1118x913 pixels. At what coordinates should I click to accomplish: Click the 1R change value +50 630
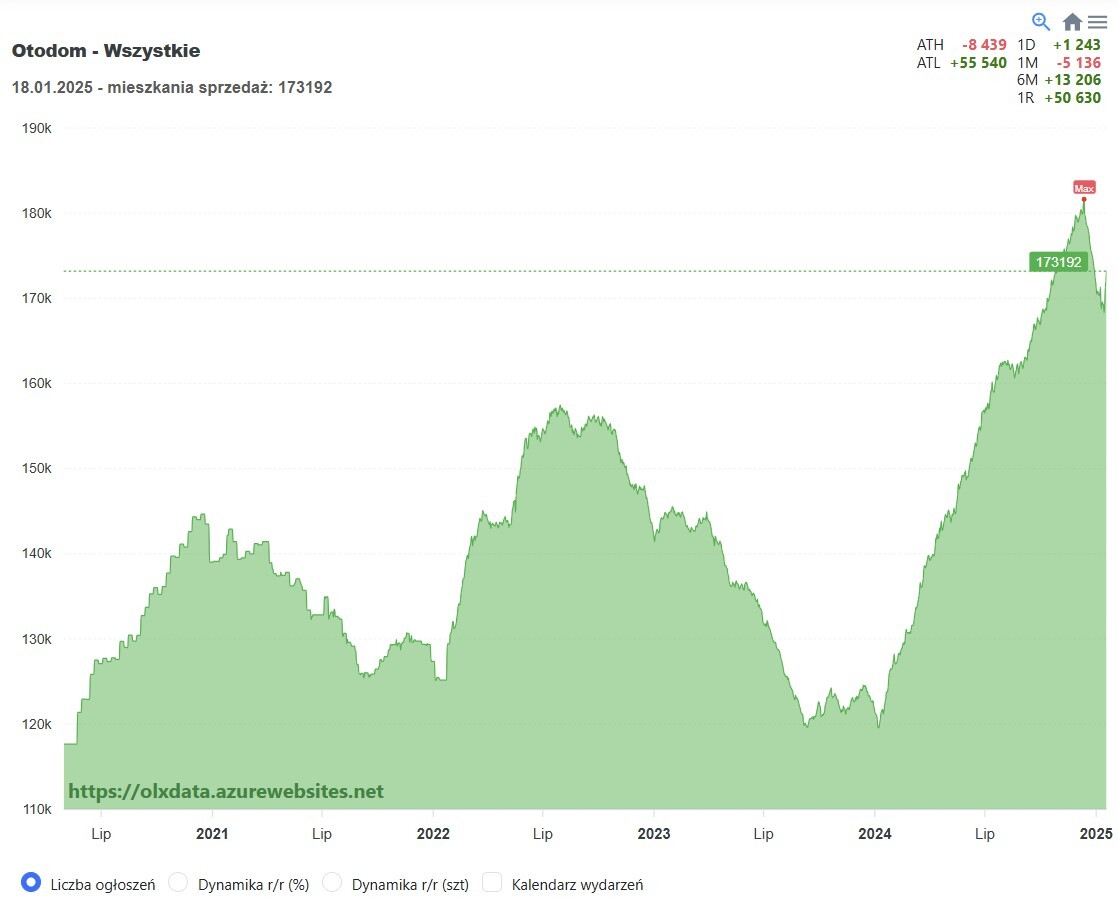coord(1072,98)
